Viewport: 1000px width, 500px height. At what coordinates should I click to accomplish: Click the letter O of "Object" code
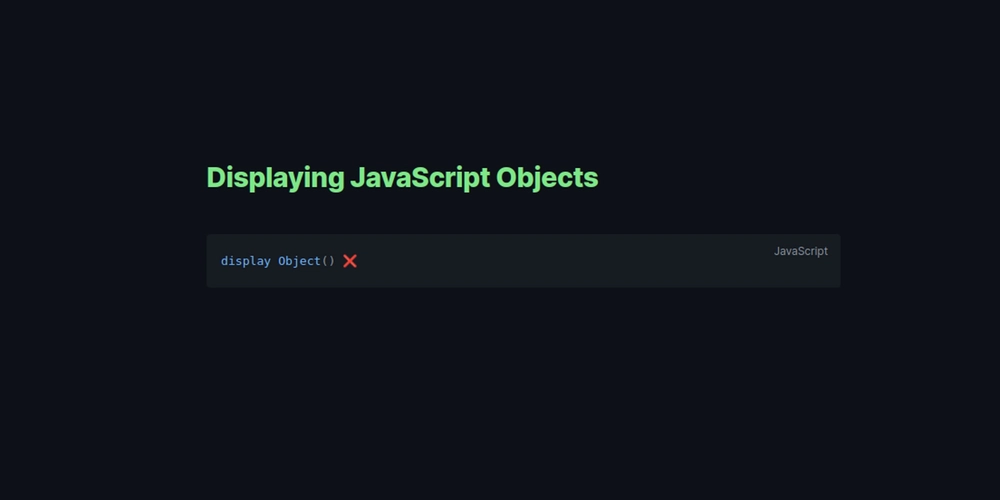click(x=281, y=261)
